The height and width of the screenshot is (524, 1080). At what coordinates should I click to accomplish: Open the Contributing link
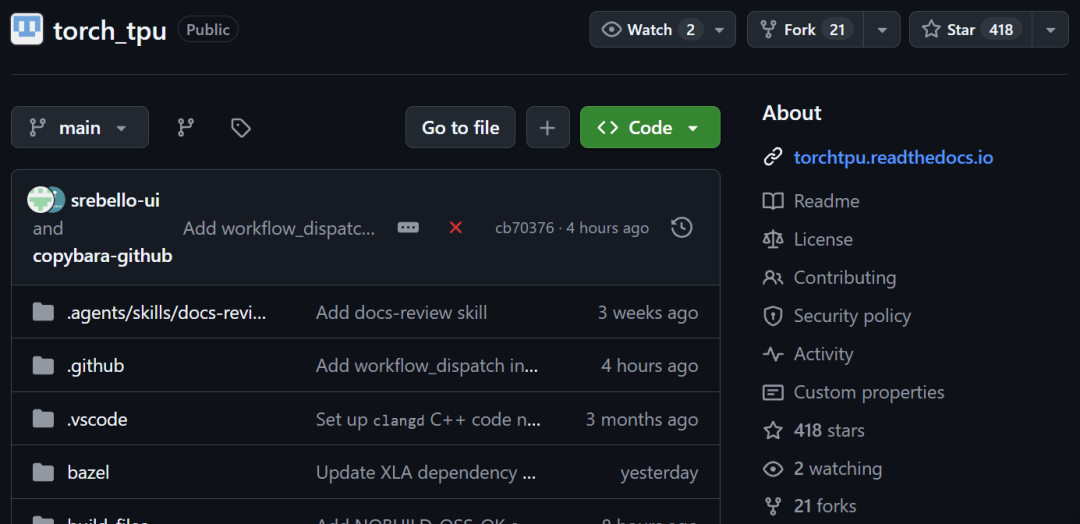[845, 277]
